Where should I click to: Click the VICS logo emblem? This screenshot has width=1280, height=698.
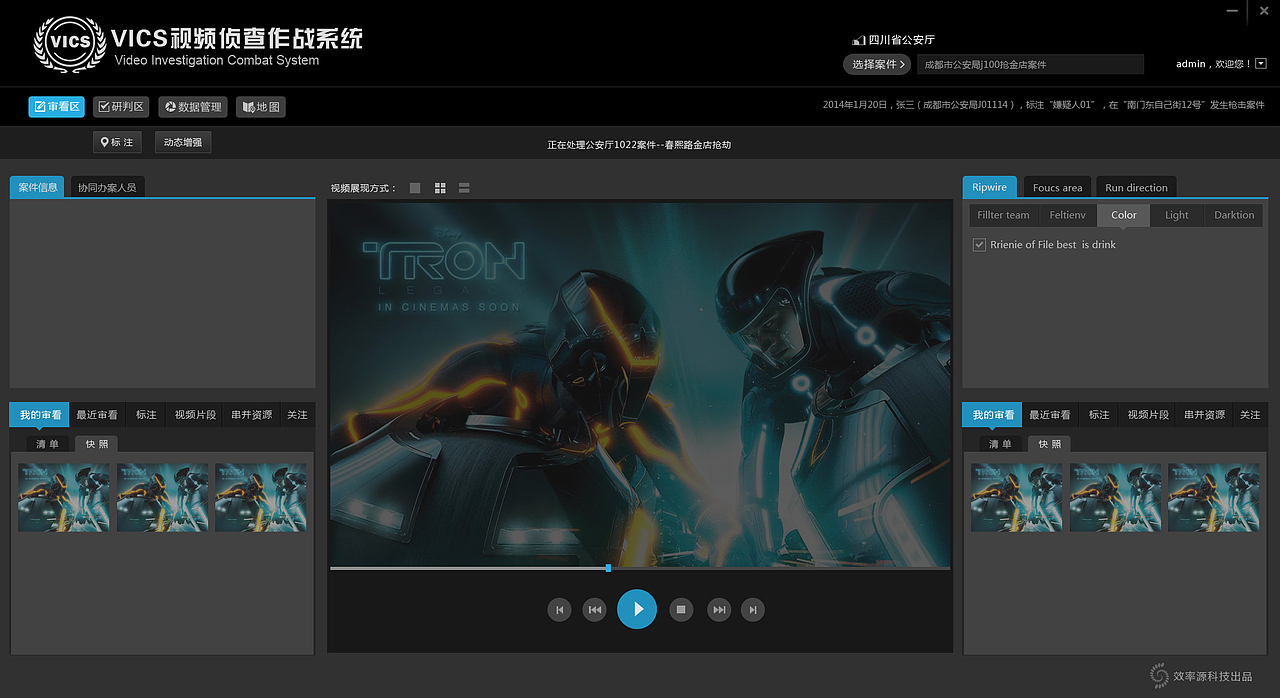click(x=70, y=44)
